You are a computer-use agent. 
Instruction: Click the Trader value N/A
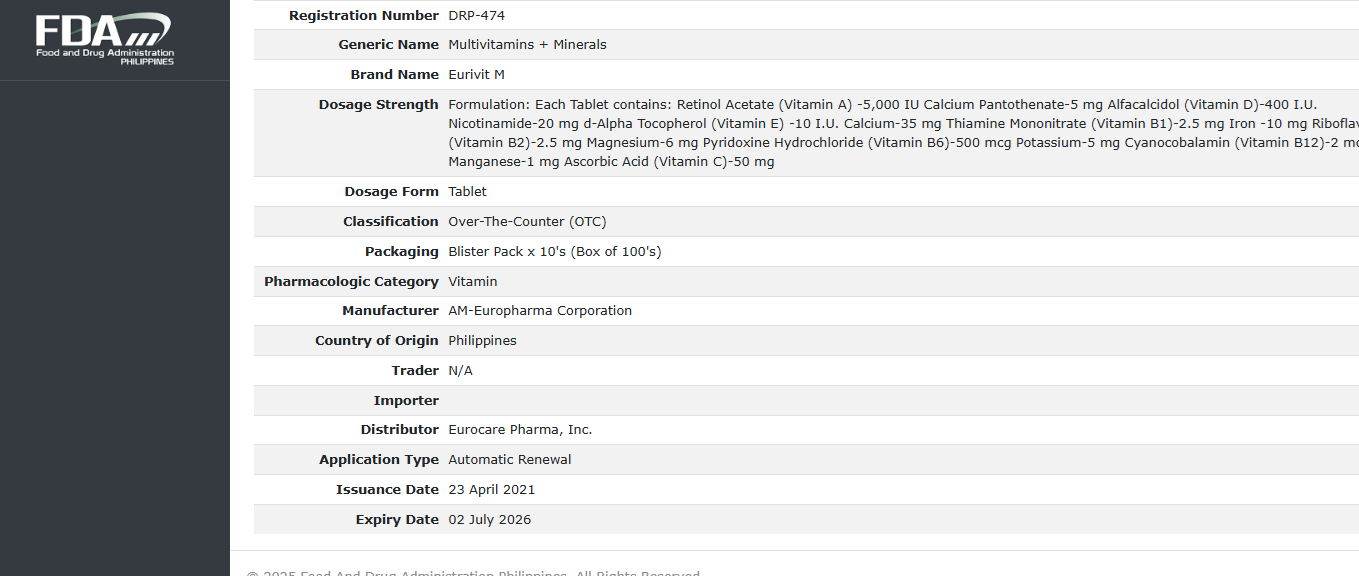(460, 371)
